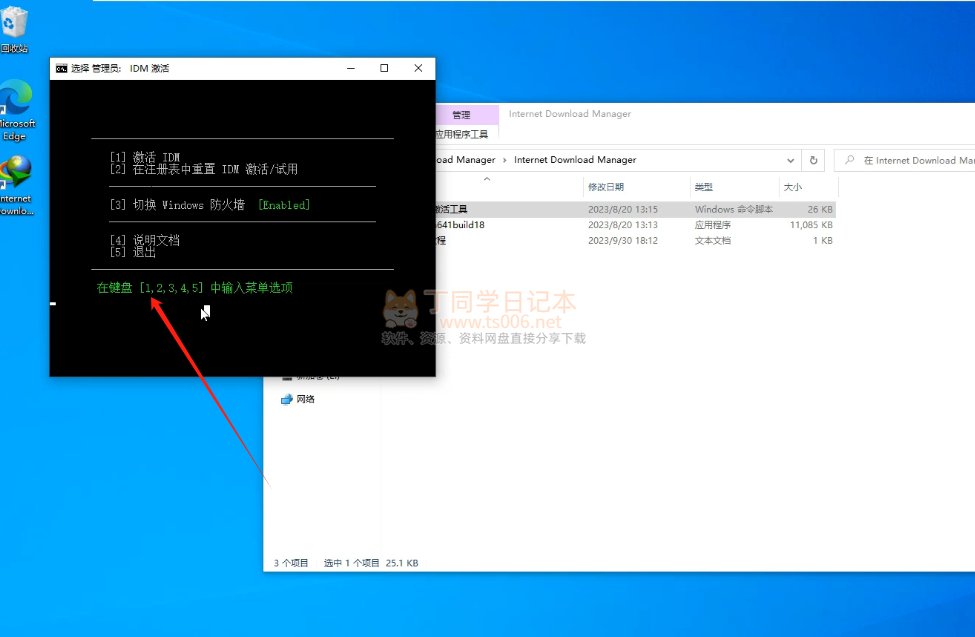The image size is (975, 637).
Task: Click the search magnifier icon in Explorer
Action: click(x=849, y=160)
